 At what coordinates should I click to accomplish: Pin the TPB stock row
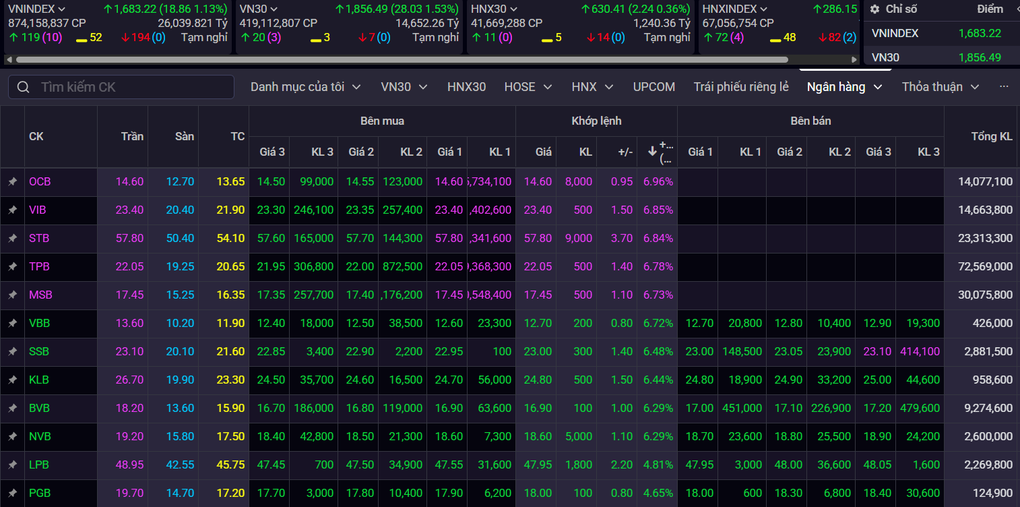pos(12,267)
